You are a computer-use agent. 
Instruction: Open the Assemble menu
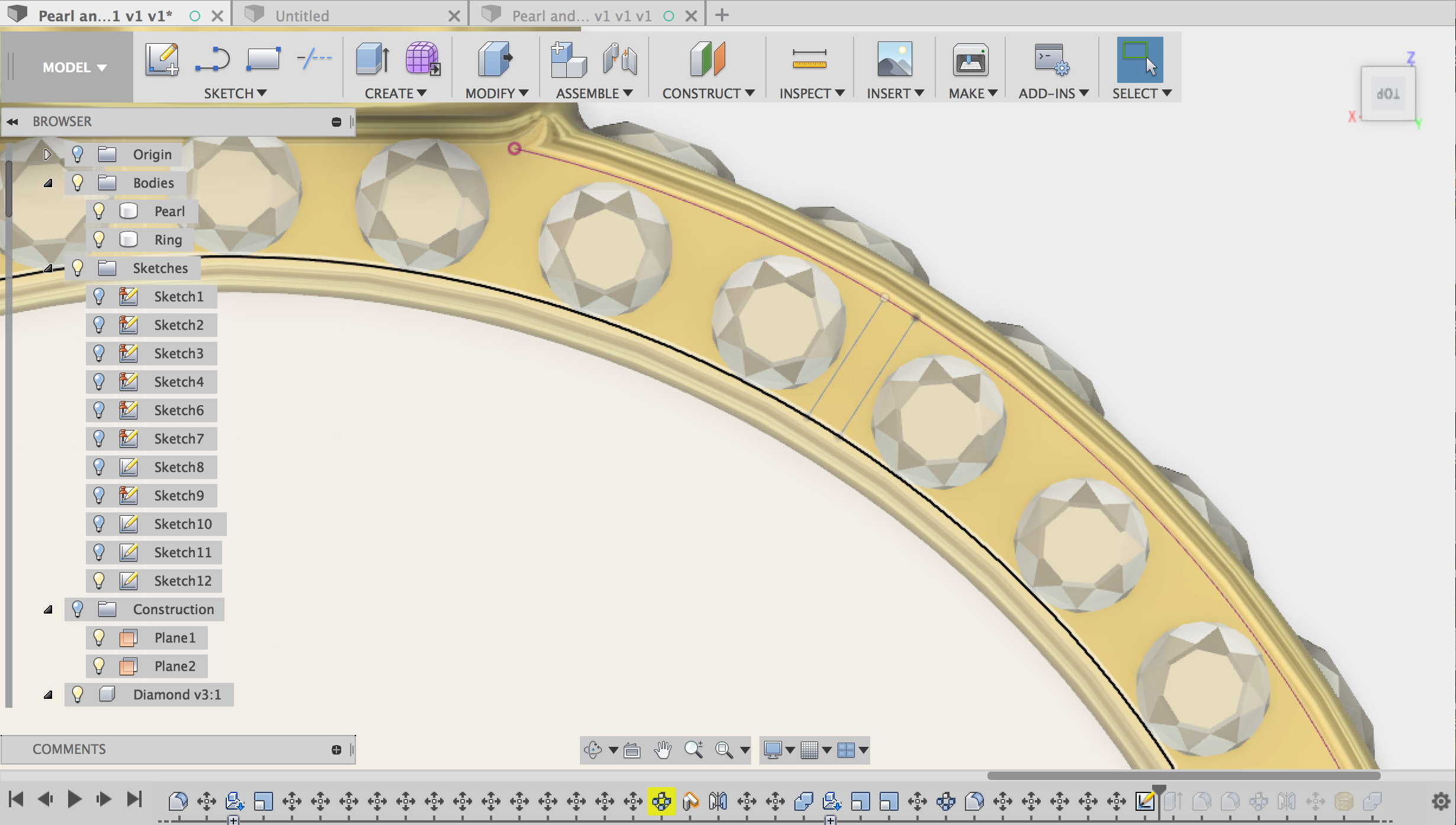point(595,92)
